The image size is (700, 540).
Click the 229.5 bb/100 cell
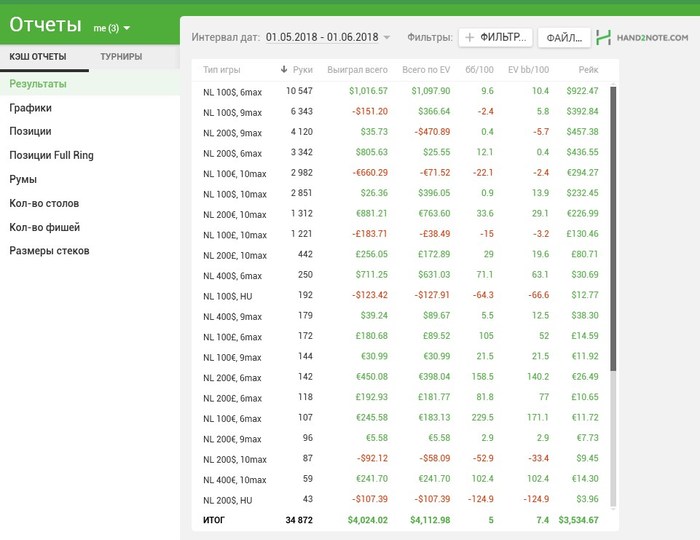pyautogui.click(x=483, y=418)
